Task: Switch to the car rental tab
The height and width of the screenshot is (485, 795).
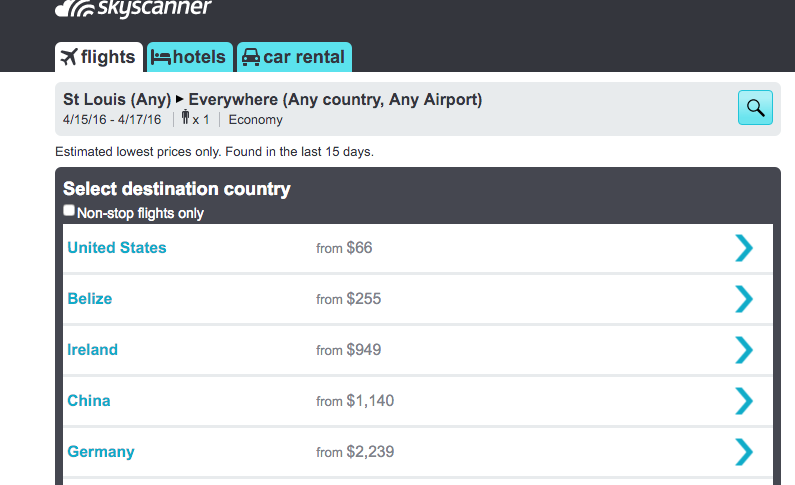Action: pos(294,57)
